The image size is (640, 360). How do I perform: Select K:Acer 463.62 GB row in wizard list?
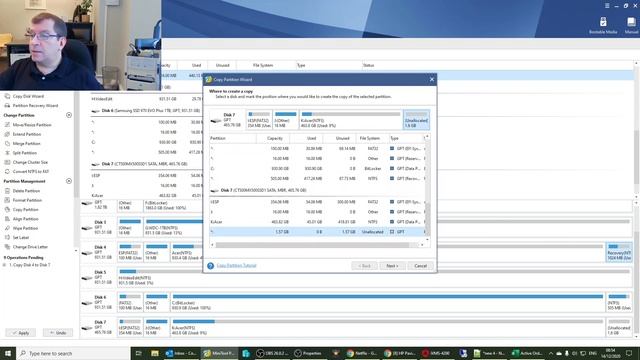coord(317,222)
